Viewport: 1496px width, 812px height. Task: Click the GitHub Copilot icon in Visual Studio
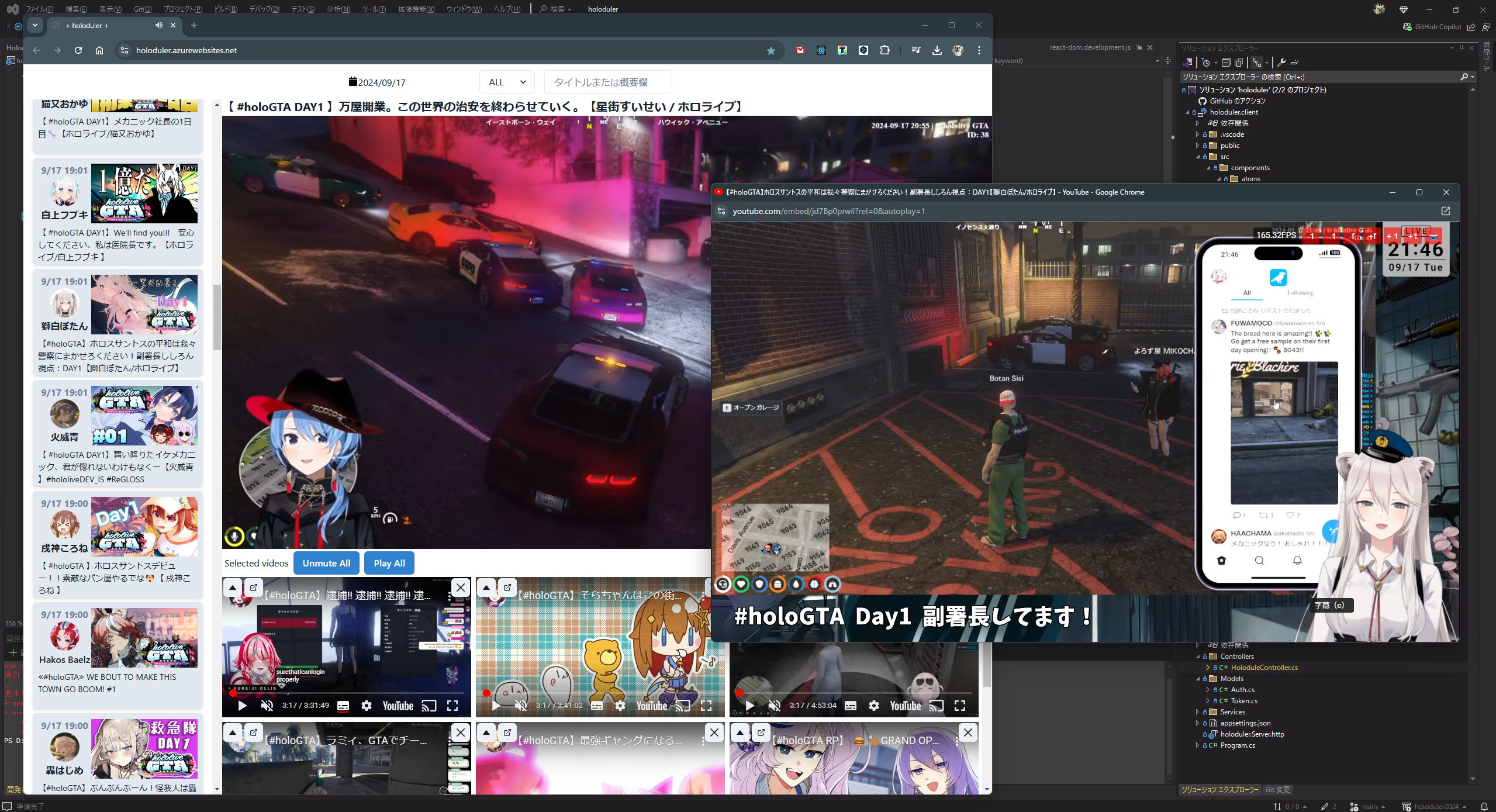coord(1408,27)
